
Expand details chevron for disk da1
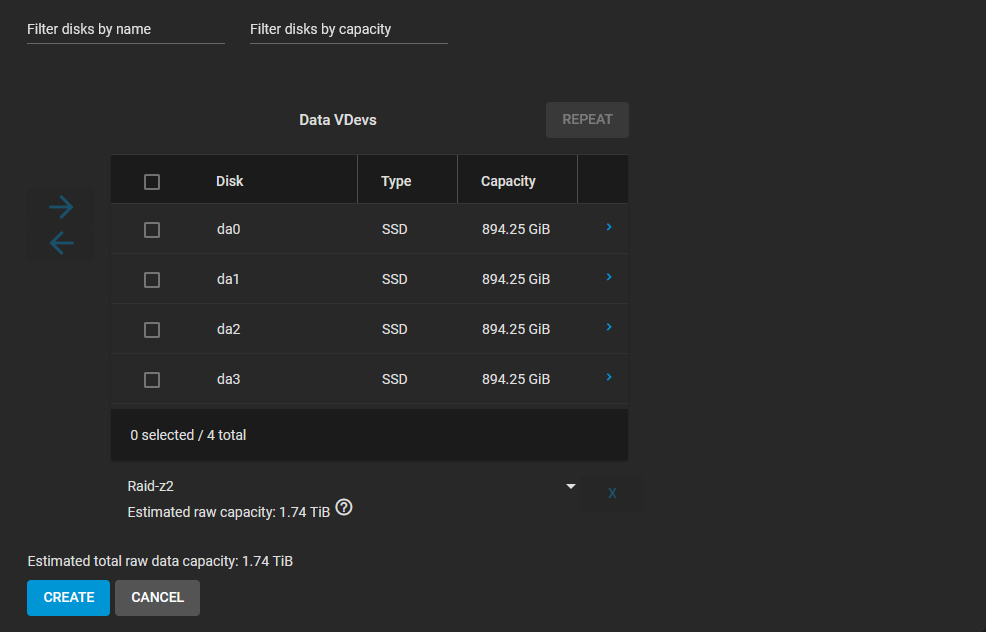(x=609, y=278)
